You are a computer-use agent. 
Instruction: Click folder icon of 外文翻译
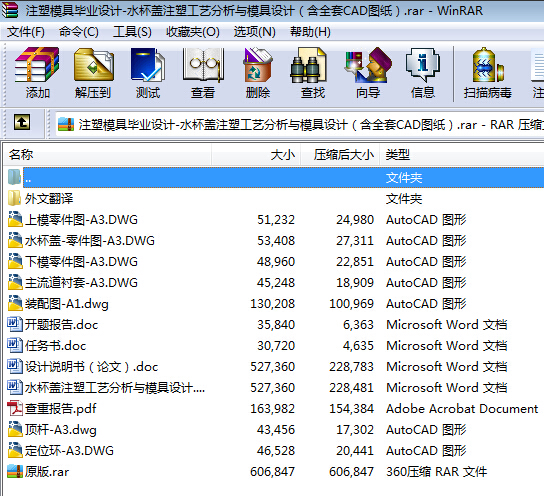point(14,198)
